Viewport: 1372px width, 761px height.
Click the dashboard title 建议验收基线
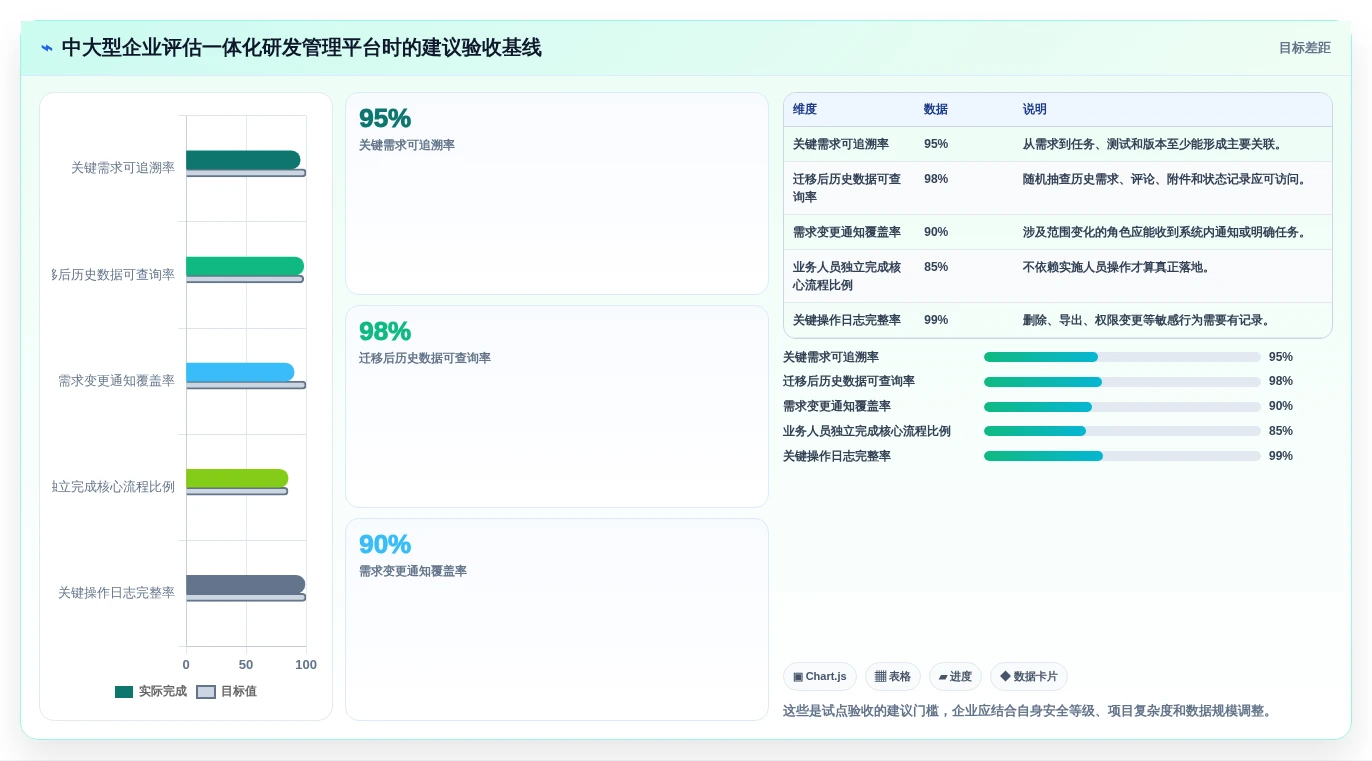301,48
